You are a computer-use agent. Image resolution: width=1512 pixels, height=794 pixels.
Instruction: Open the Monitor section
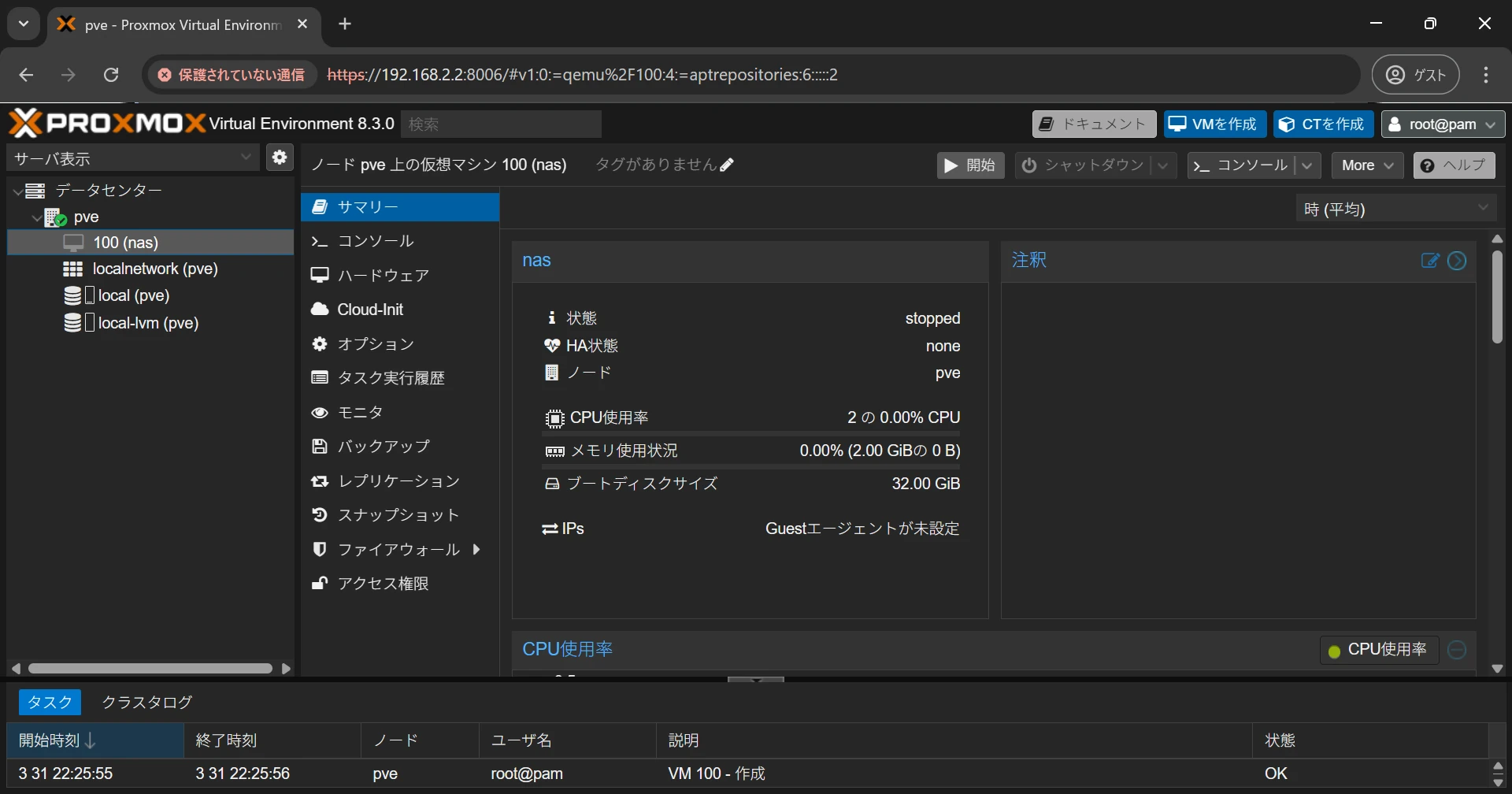tap(400, 413)
